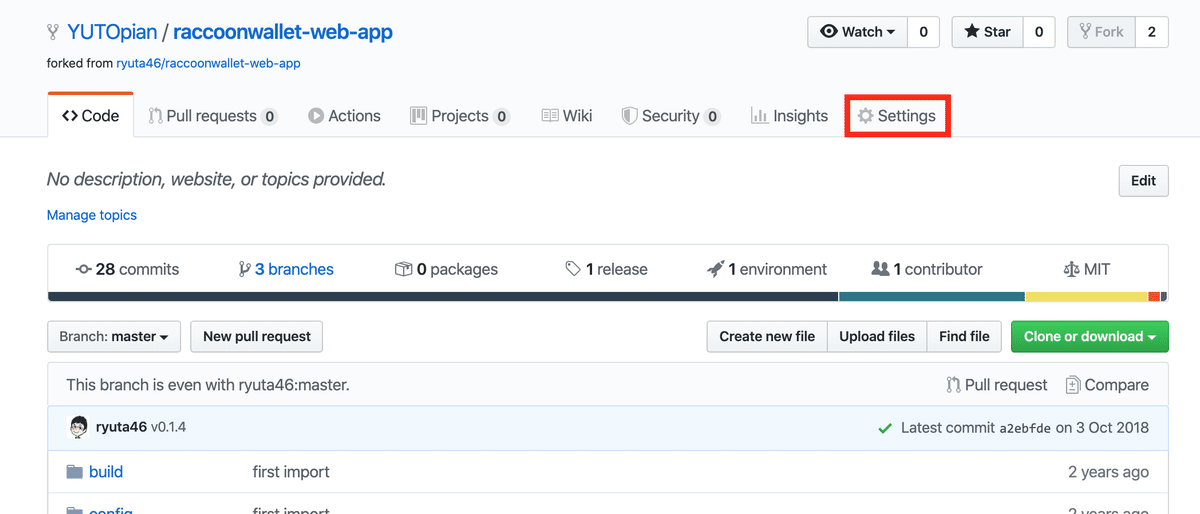Click the Wiki book icon
This screenshot has height=514, width=1200.
click(x=549, y=116)
